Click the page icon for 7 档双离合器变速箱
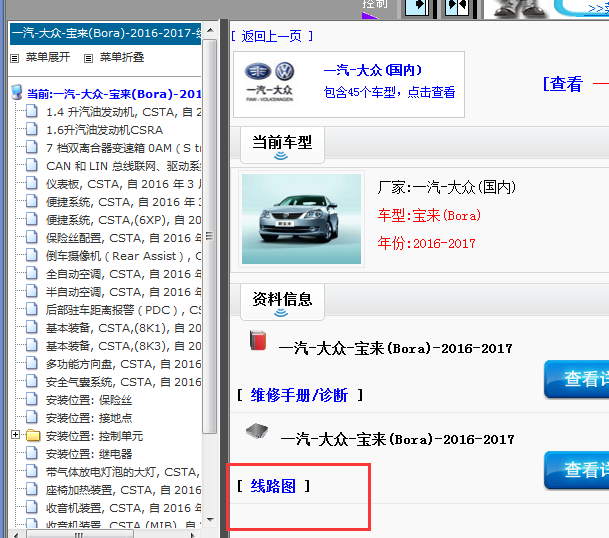Viewport: 609px width, 538px height. (x=32, y=148)
